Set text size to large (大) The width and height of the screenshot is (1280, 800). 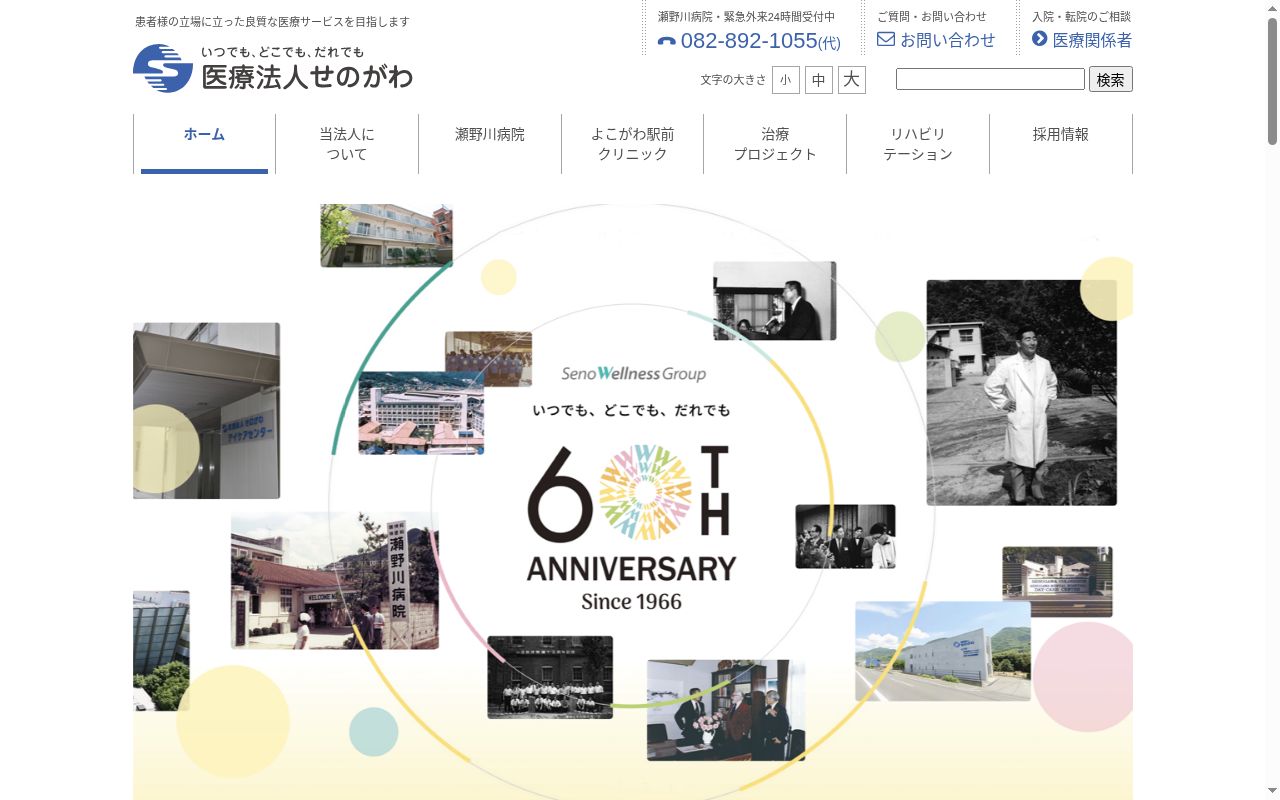coord(852,80)
